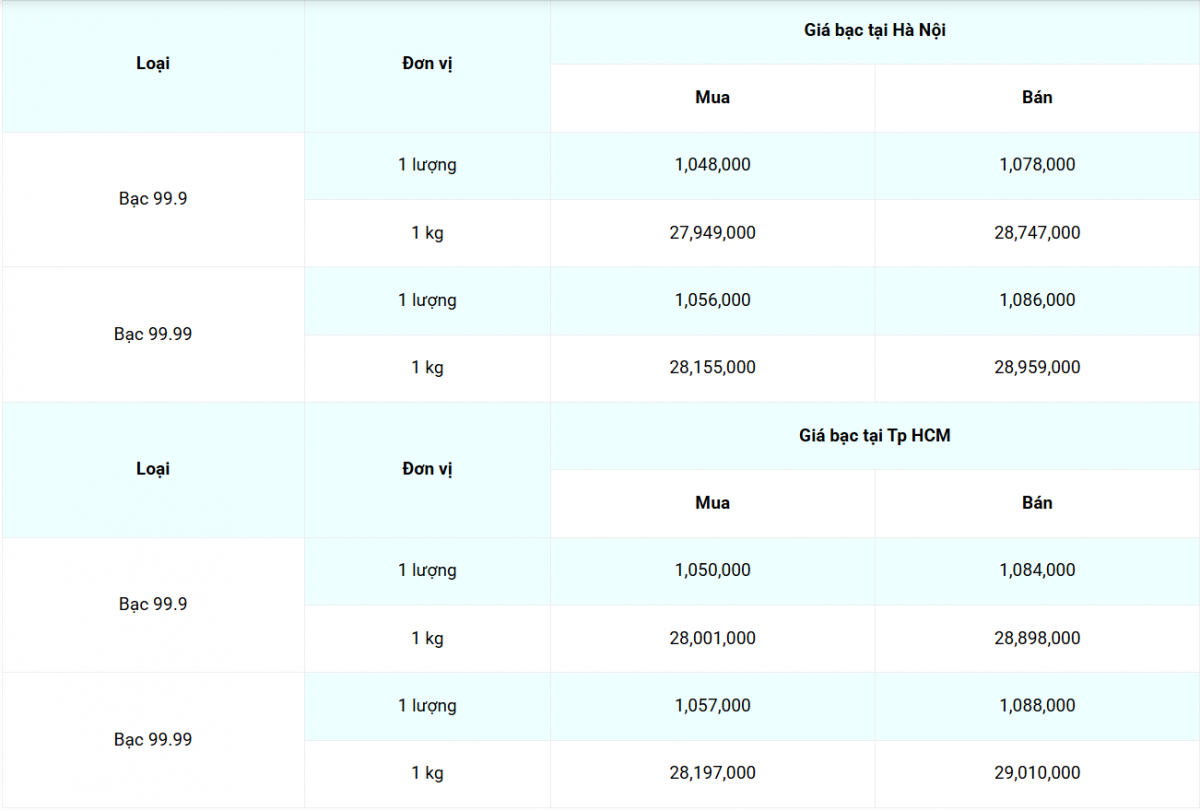Click the 1,056,000 buy price
Screen dimensions: 1200x811
click(712, 300)
